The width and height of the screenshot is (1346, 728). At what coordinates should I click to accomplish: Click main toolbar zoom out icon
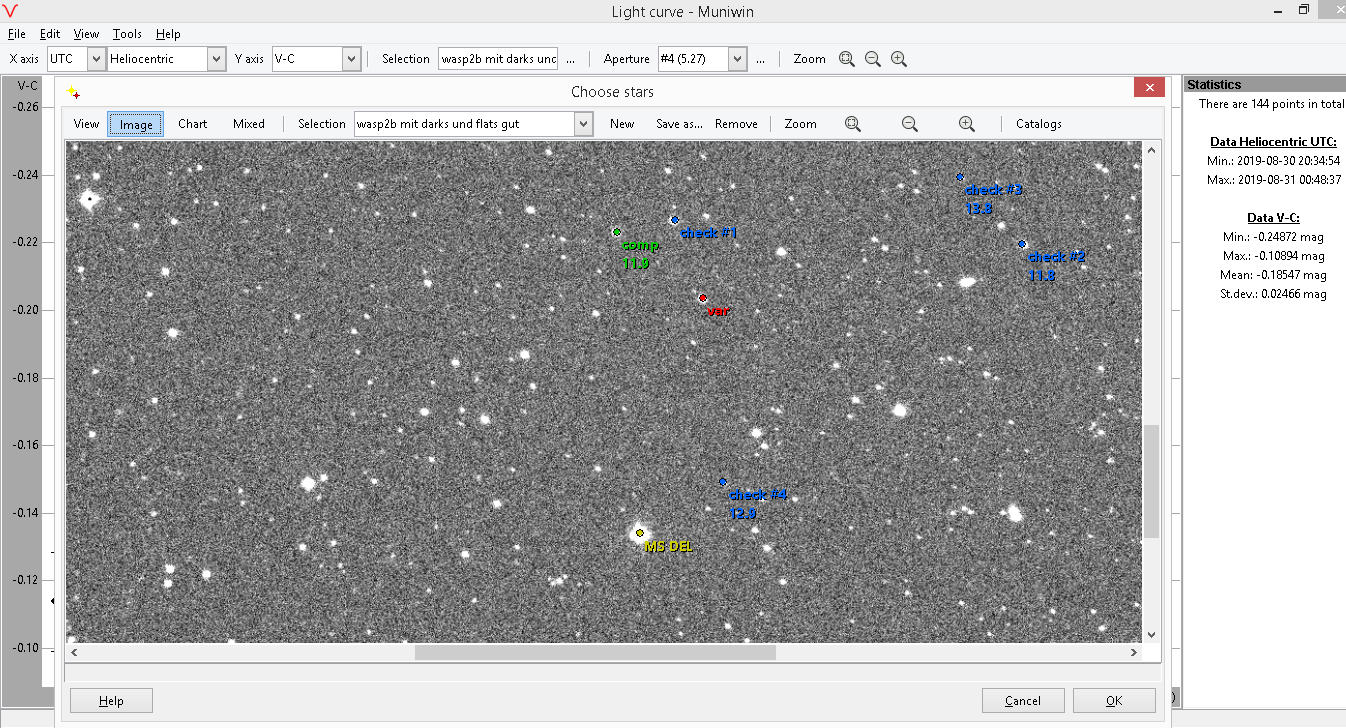click(x=872, y=59)
